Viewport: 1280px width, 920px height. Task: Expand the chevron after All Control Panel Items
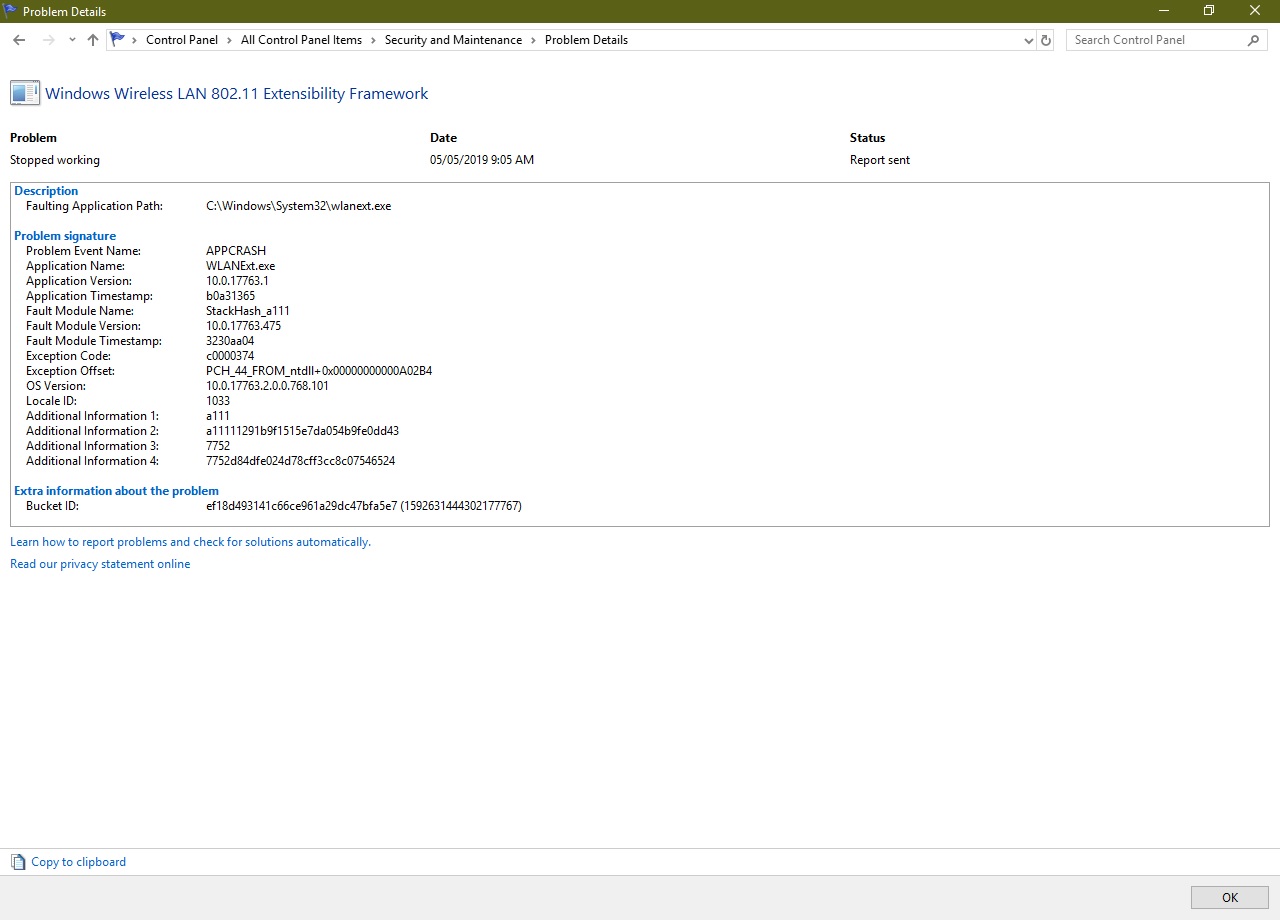point(374,40)
